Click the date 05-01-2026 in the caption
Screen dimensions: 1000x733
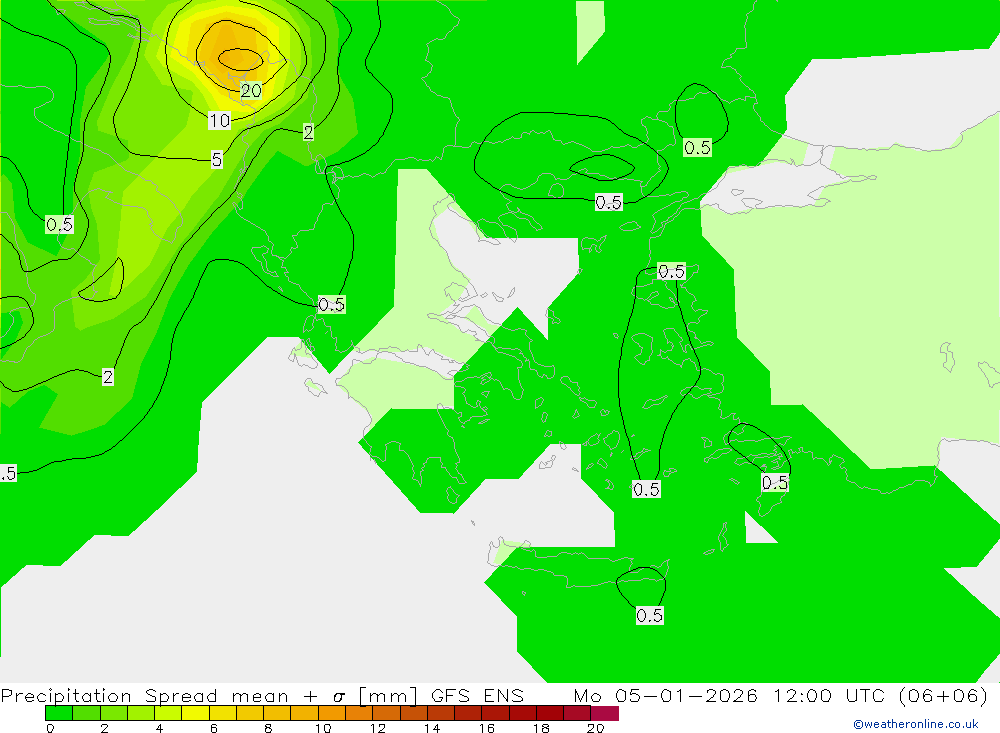(686, 695)
